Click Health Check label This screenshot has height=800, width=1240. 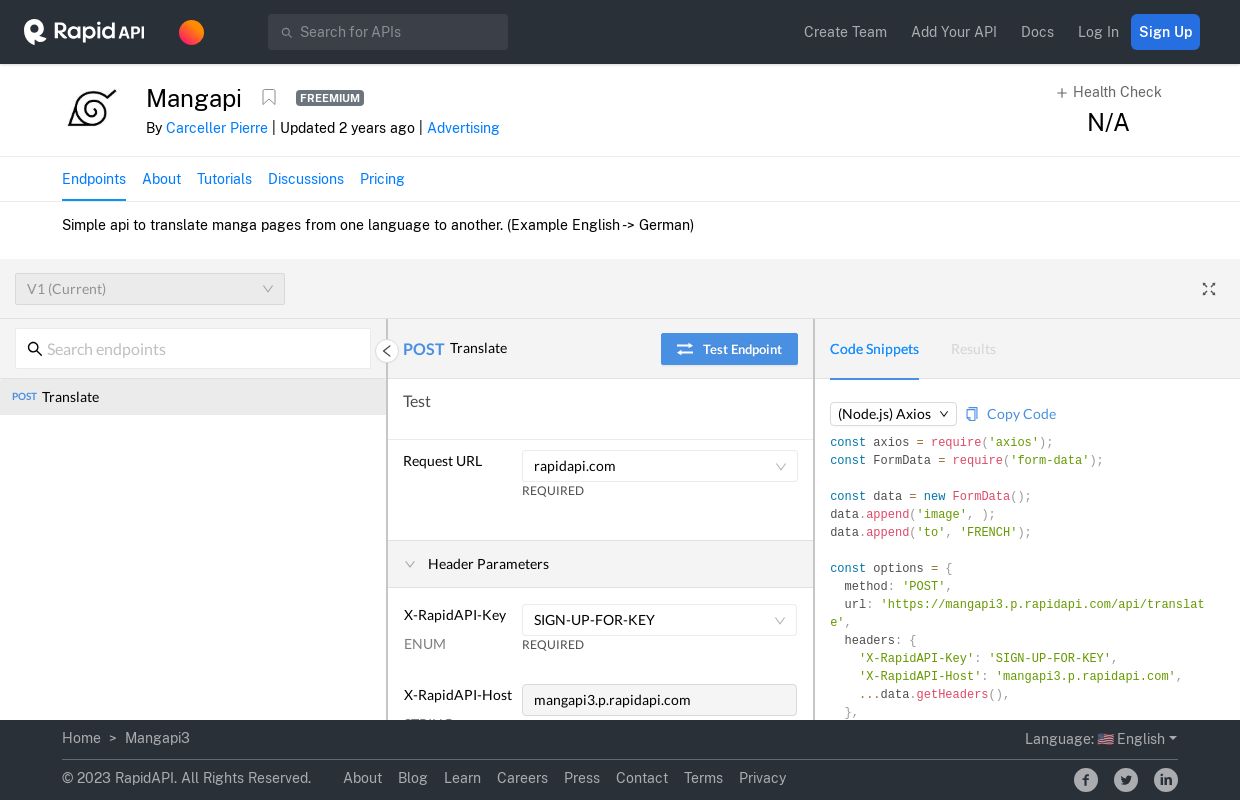coord(1117,92)
